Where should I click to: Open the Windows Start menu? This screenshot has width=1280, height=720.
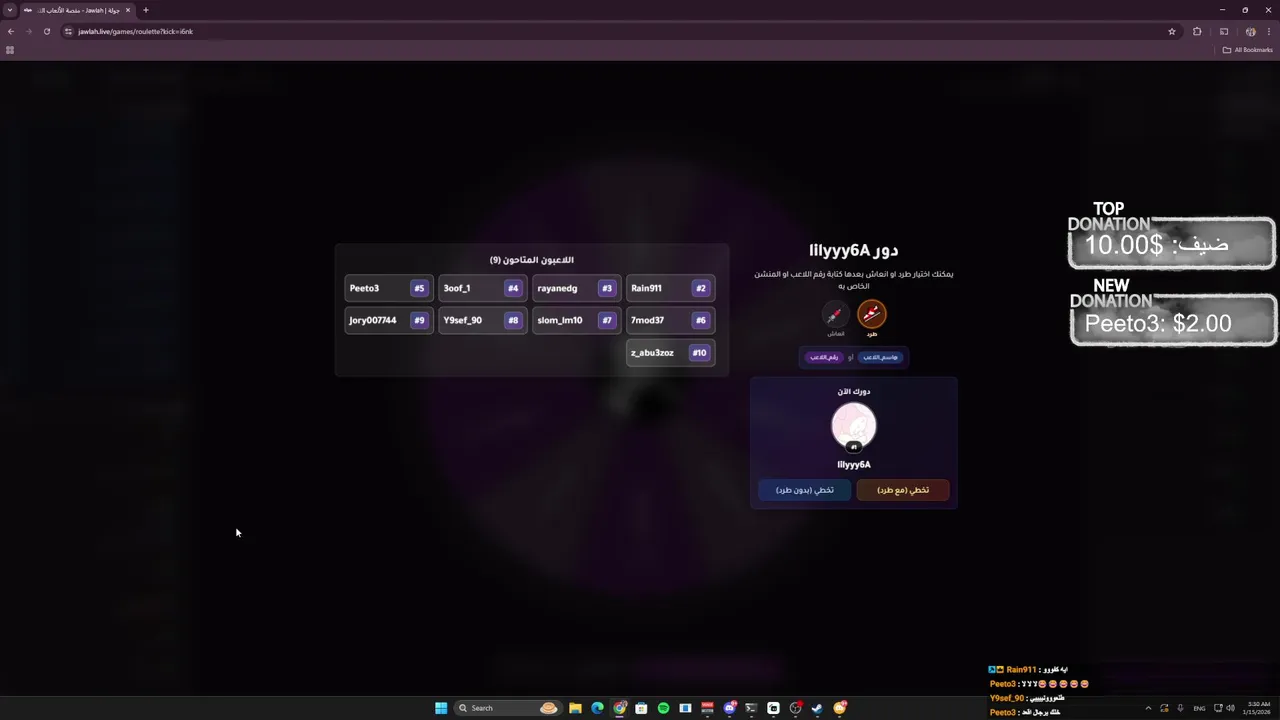click(x=441, y=708)
